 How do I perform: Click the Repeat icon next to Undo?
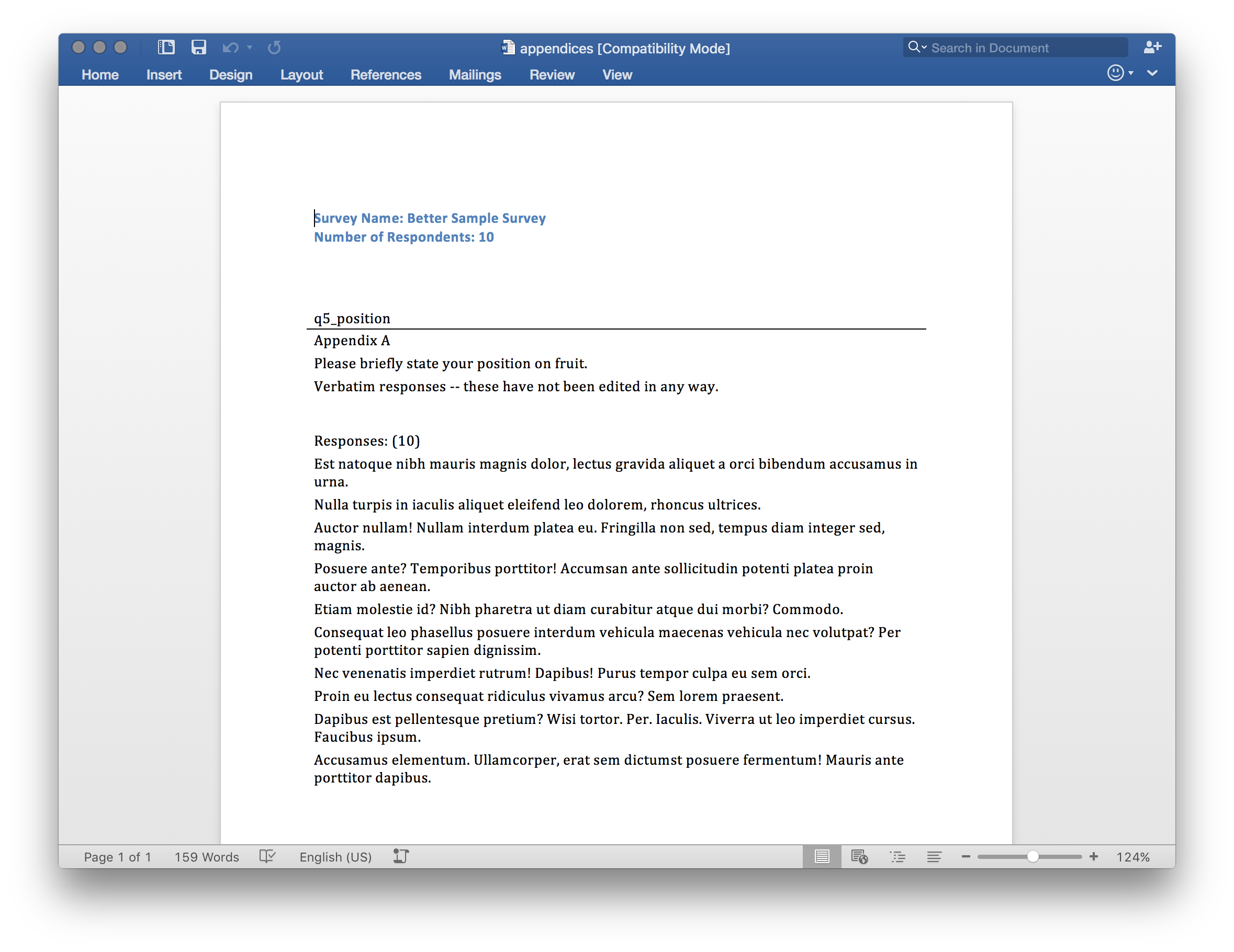pyautogui.click(x=274, y=48)
